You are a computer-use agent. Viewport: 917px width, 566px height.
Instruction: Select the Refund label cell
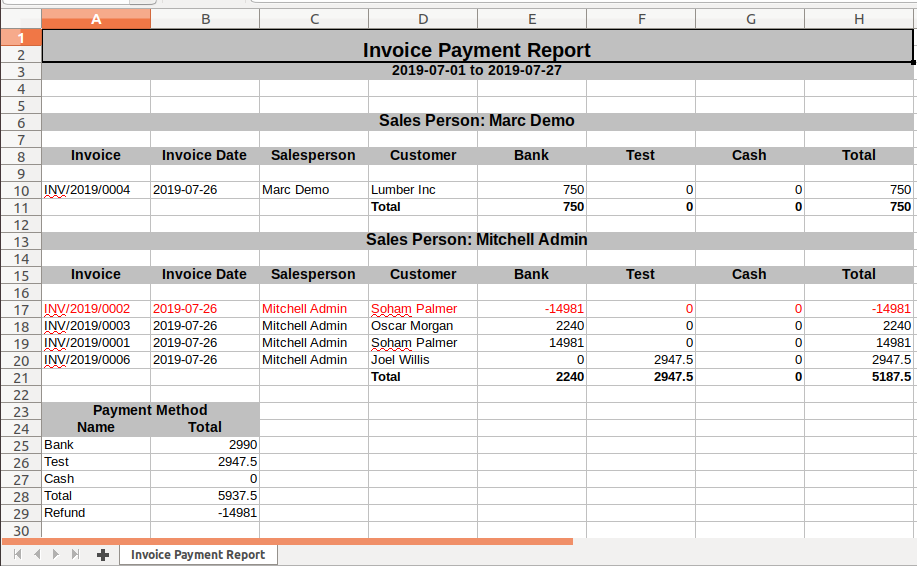[x=96, y=513]
